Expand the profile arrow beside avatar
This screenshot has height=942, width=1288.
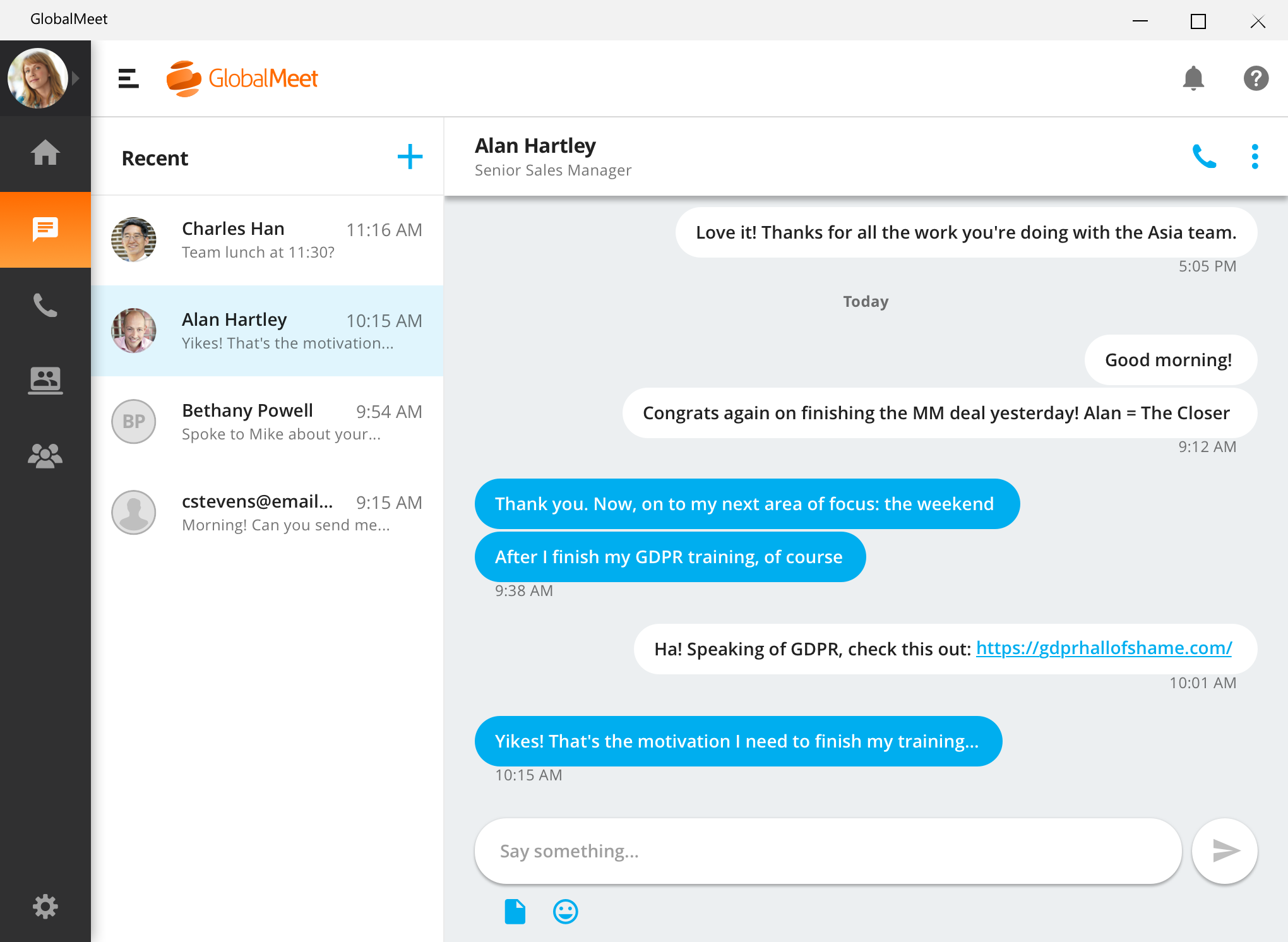click(x=76, y=78)
